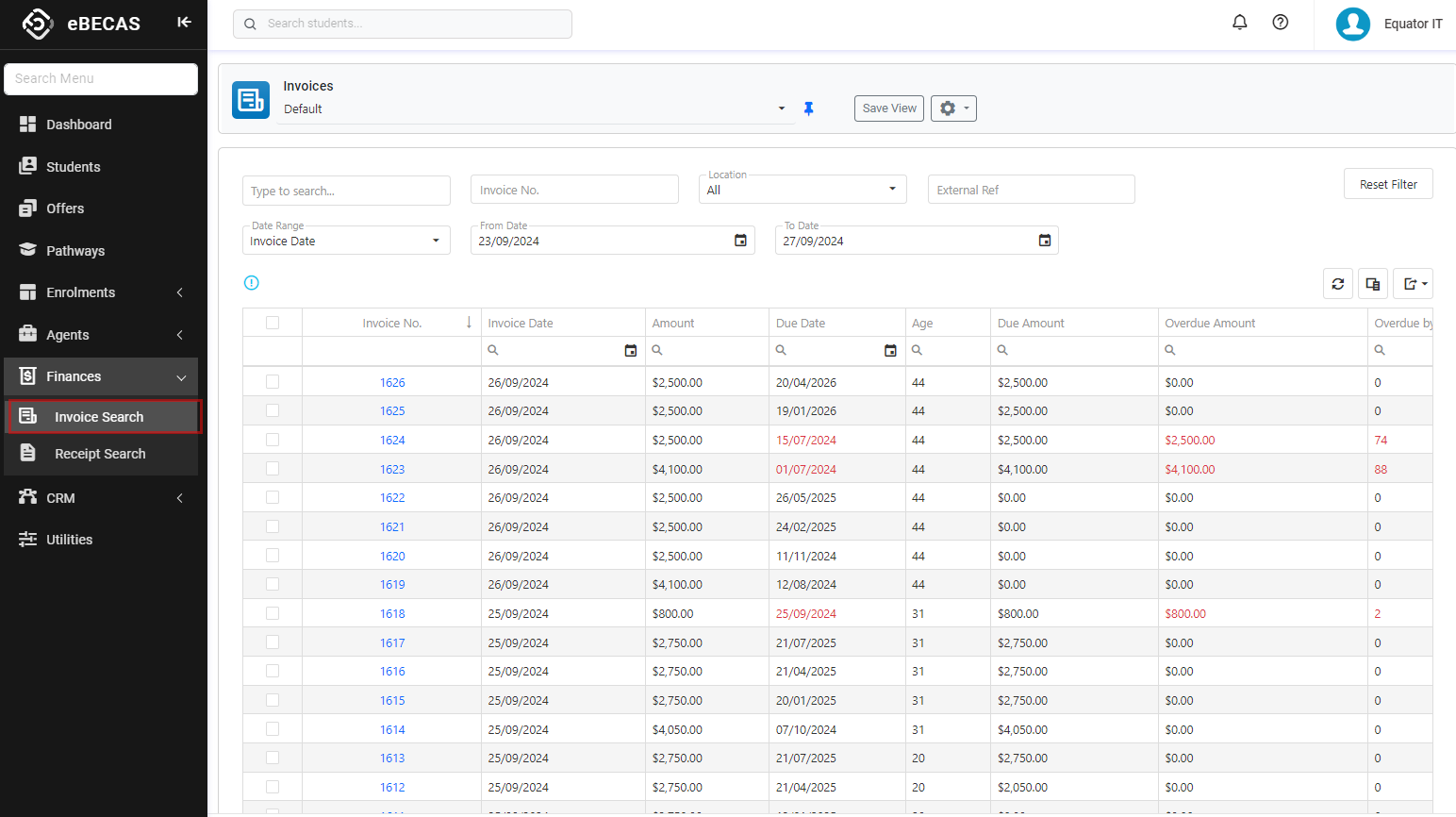Image resolution: width=1456 pixels, height=817 pixels.
Task: Open the From Date calendar picker
Action: pos(740,241)
